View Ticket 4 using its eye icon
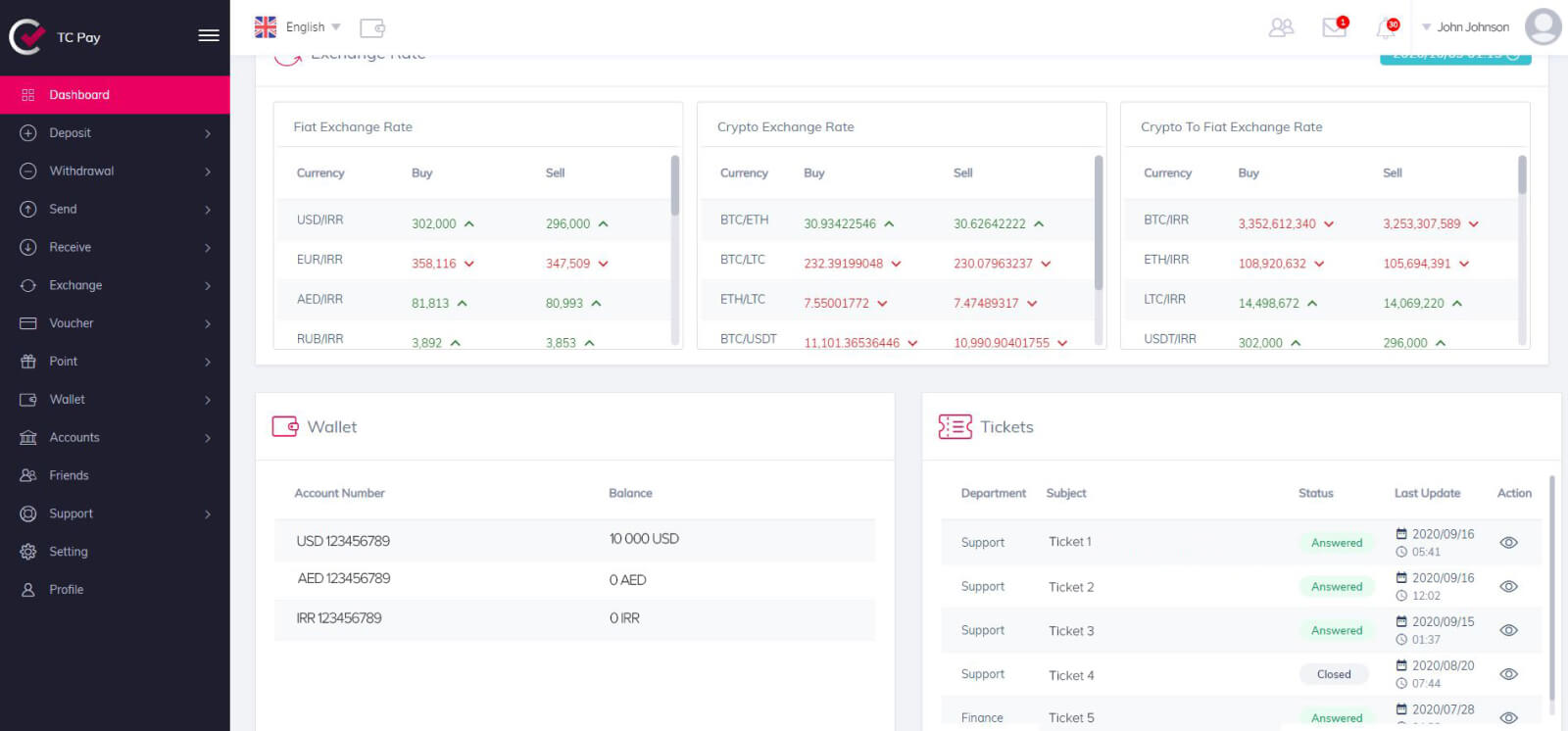 [1508, 674]
